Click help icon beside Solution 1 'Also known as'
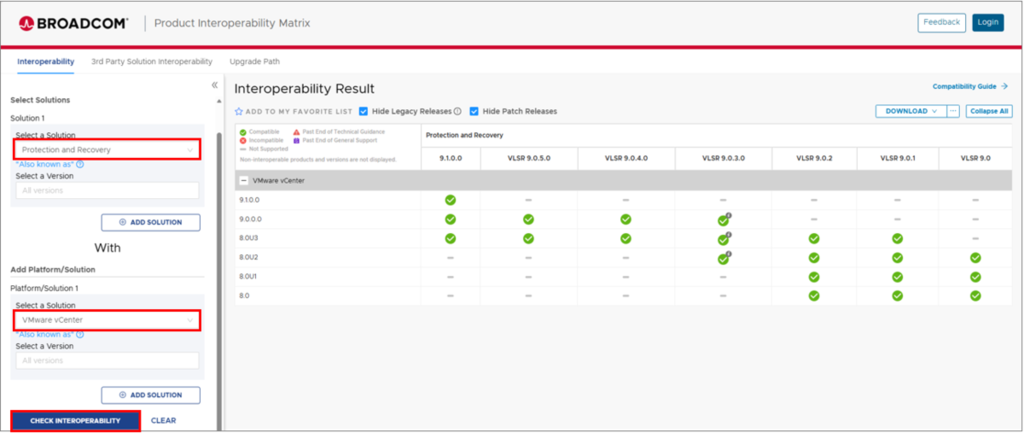This screenshot has height=433, width=1024. coord(80,165)
